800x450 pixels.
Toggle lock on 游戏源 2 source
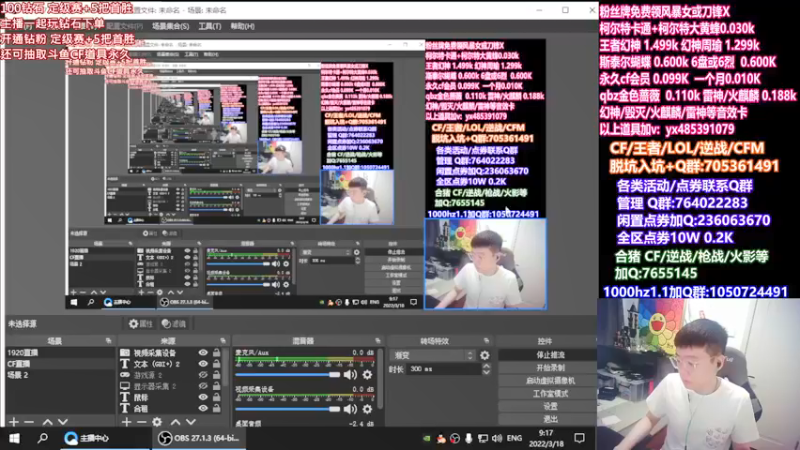[217, 375]
